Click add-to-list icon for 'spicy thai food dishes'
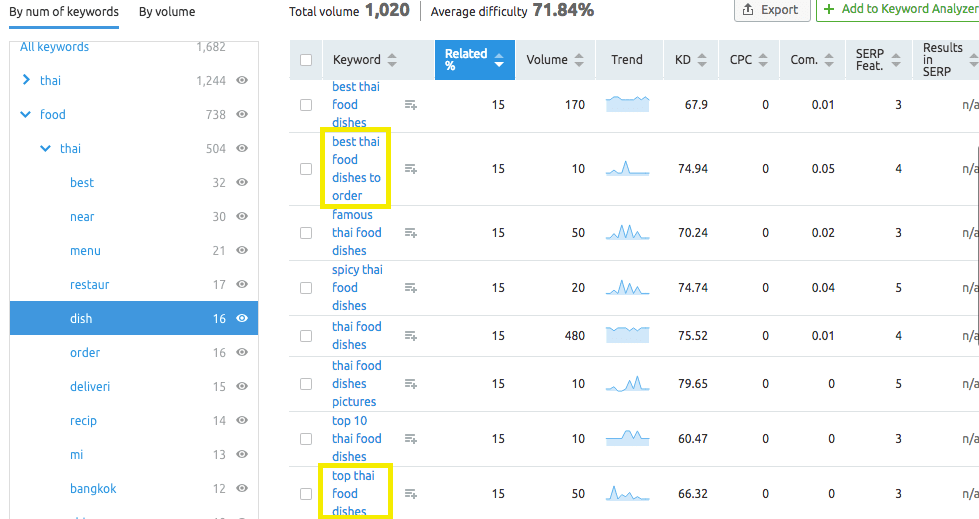Viewport: 979px width, 519px height. (x=410, y=288)
